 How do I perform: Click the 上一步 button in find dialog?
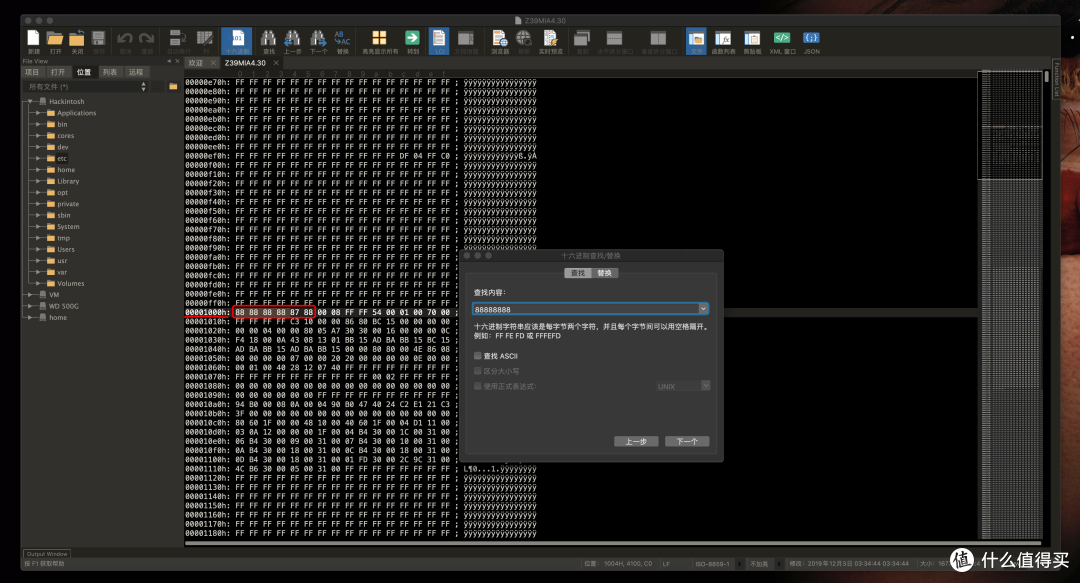coord(636,441)
